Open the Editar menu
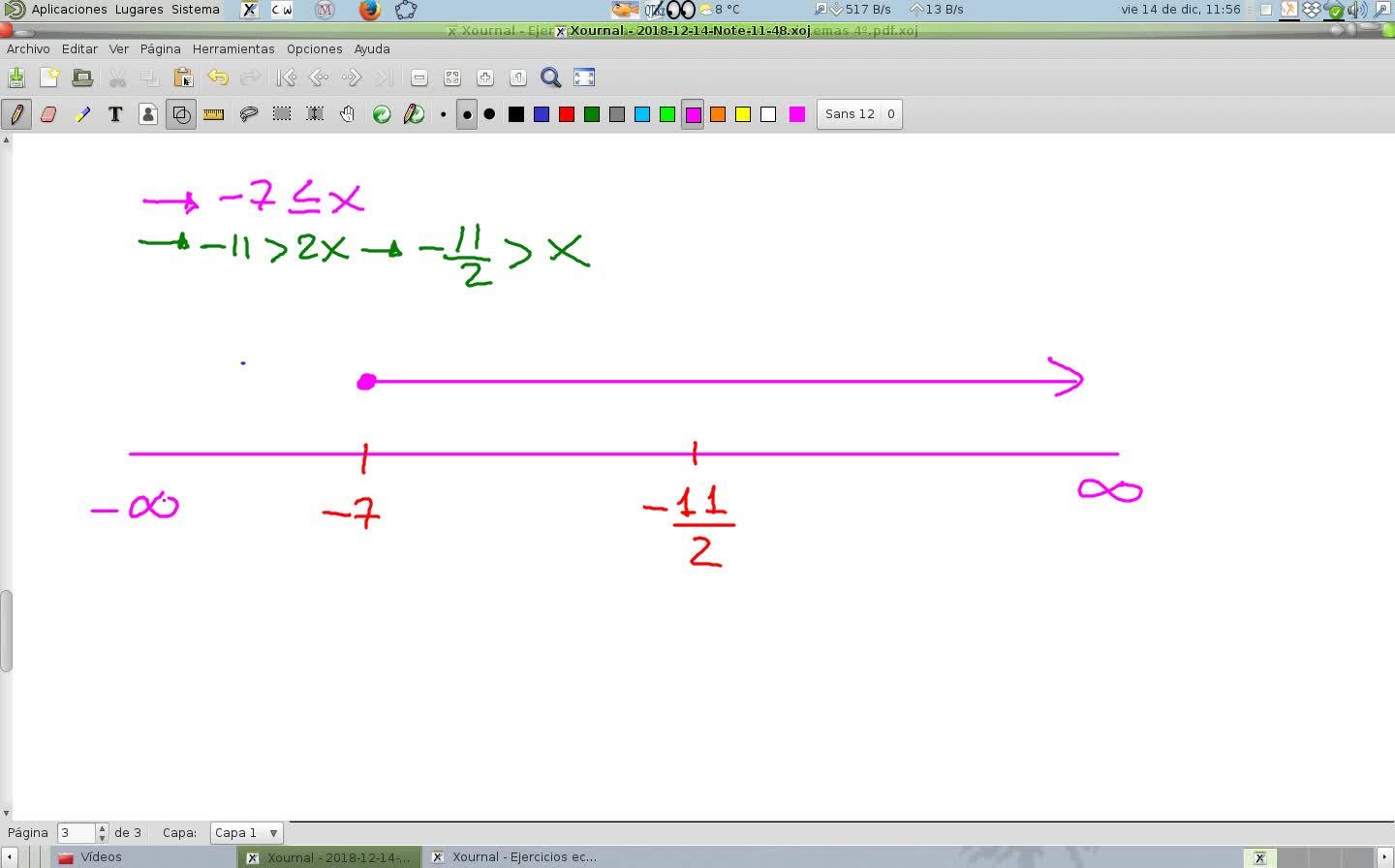Screen dimensions: 1395x868 click(x=79, y=48)
